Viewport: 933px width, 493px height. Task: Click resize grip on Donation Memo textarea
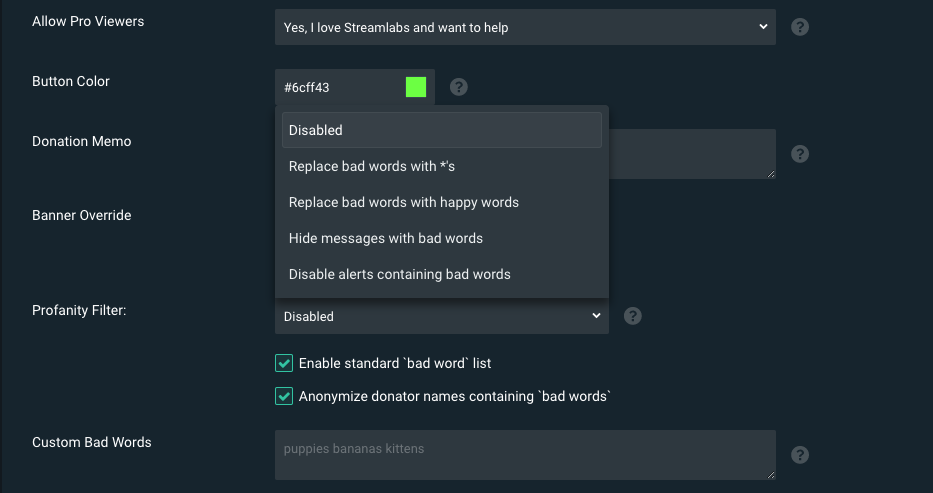click(771, 174)
